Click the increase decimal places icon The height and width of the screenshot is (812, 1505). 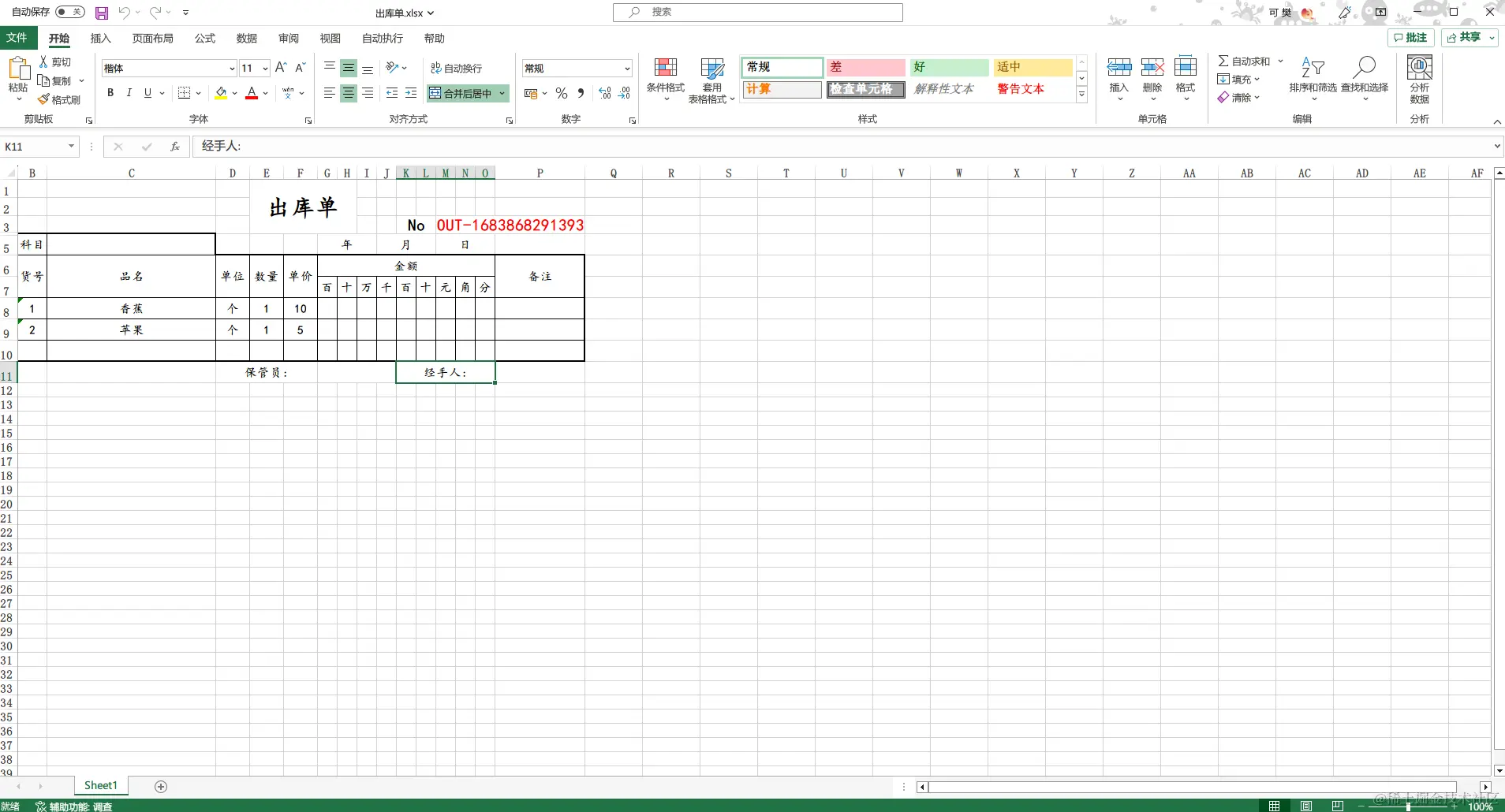[x=605, y=93]
